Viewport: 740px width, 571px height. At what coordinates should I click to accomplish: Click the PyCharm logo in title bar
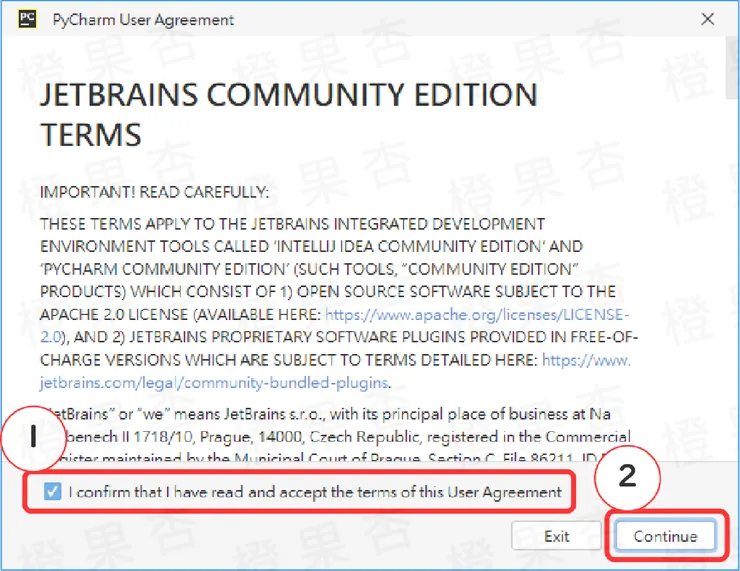pyautogui.click(x=27, y=19)
